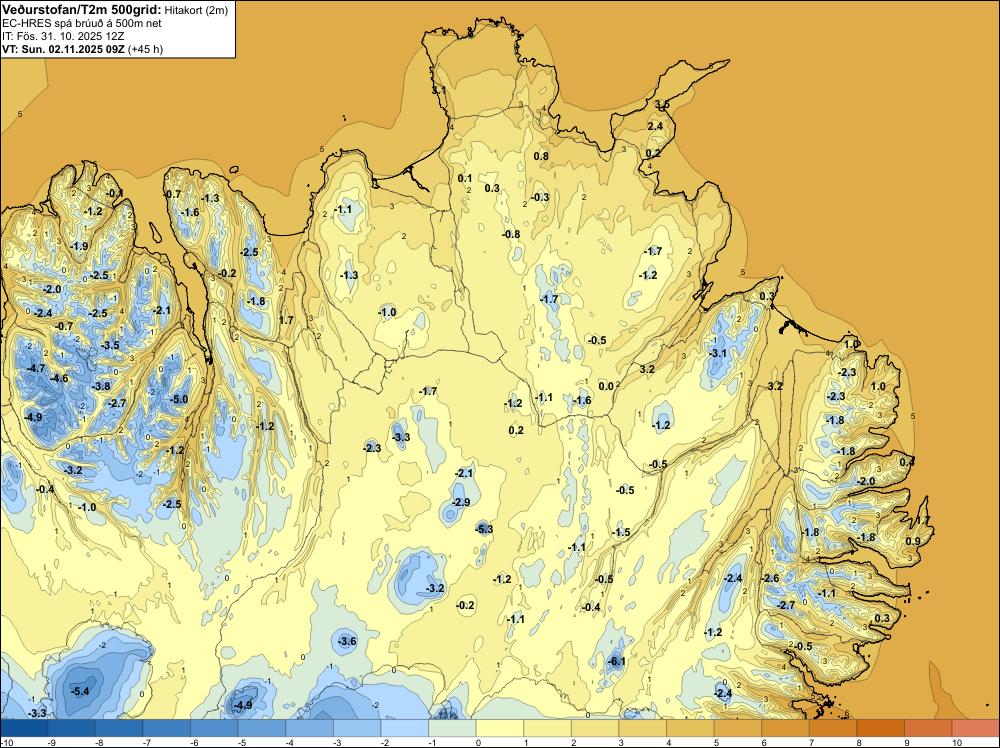The width and height of the screenshot is (1000, 748).
Task: Click the 2.4 temperature value near the northeast peninsula
Action: point(655,126)
